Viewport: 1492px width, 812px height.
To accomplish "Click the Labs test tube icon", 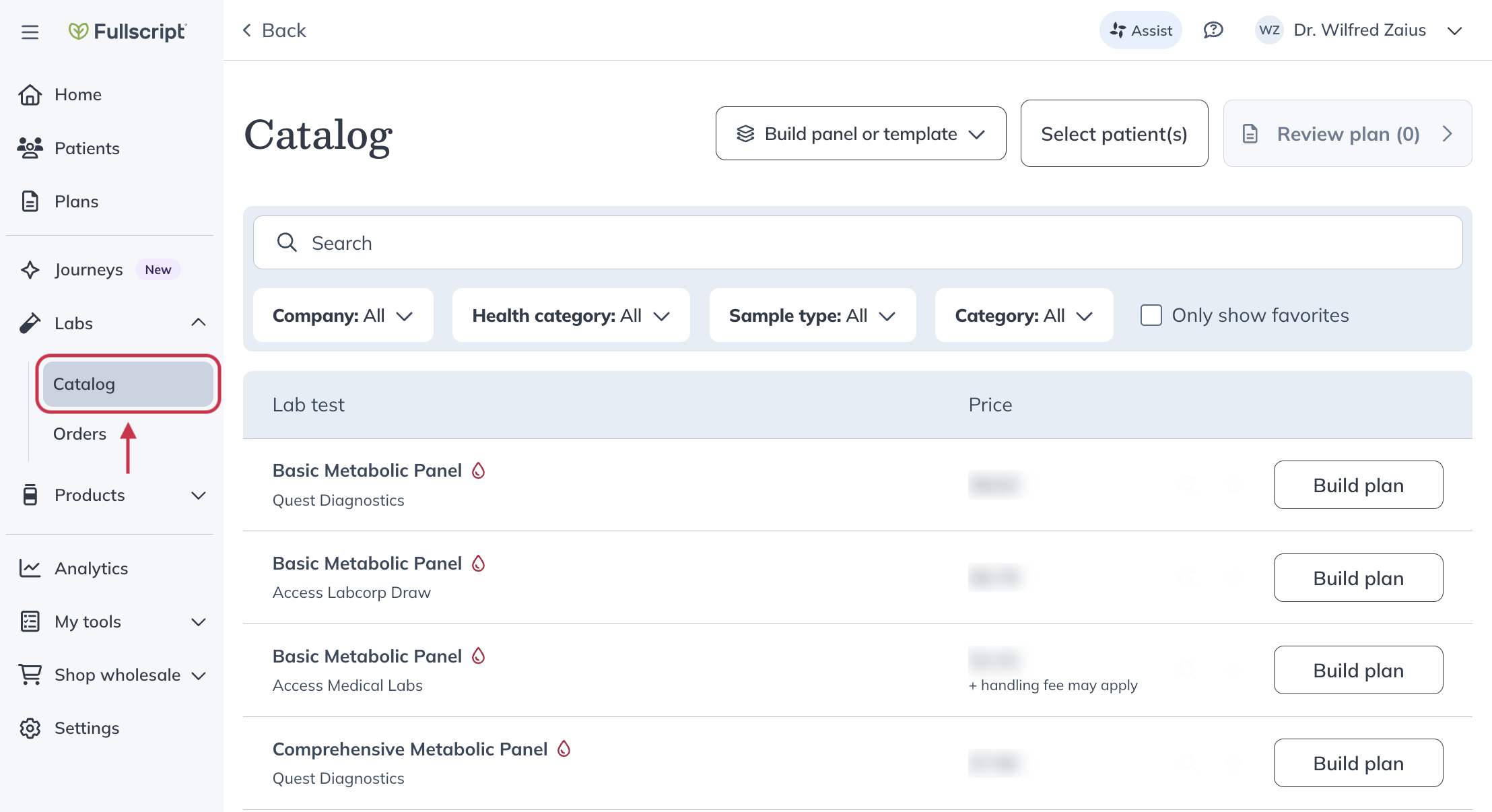I will pyautogui.click(x=30, y=323).
